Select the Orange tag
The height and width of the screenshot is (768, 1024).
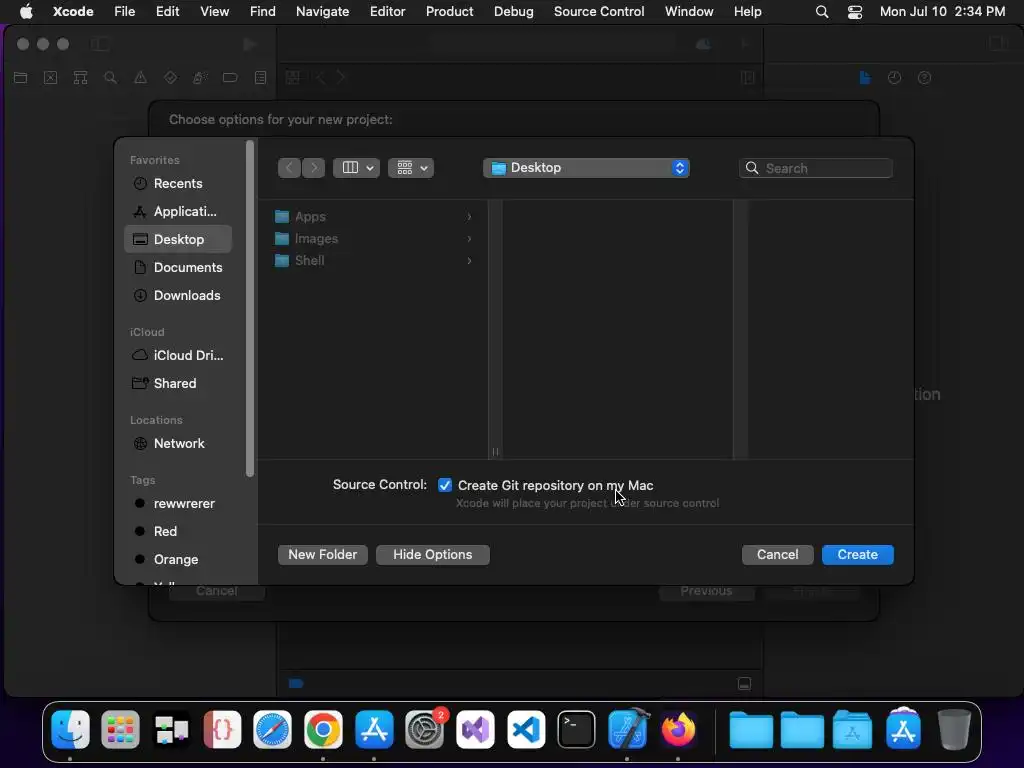pyautogui.click(x=178, y=560)
